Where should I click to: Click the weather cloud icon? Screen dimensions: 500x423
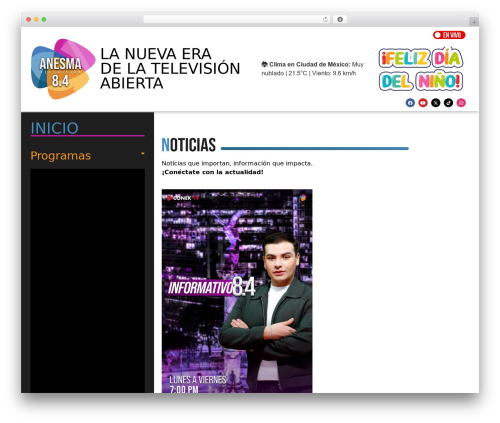(264, 64)
